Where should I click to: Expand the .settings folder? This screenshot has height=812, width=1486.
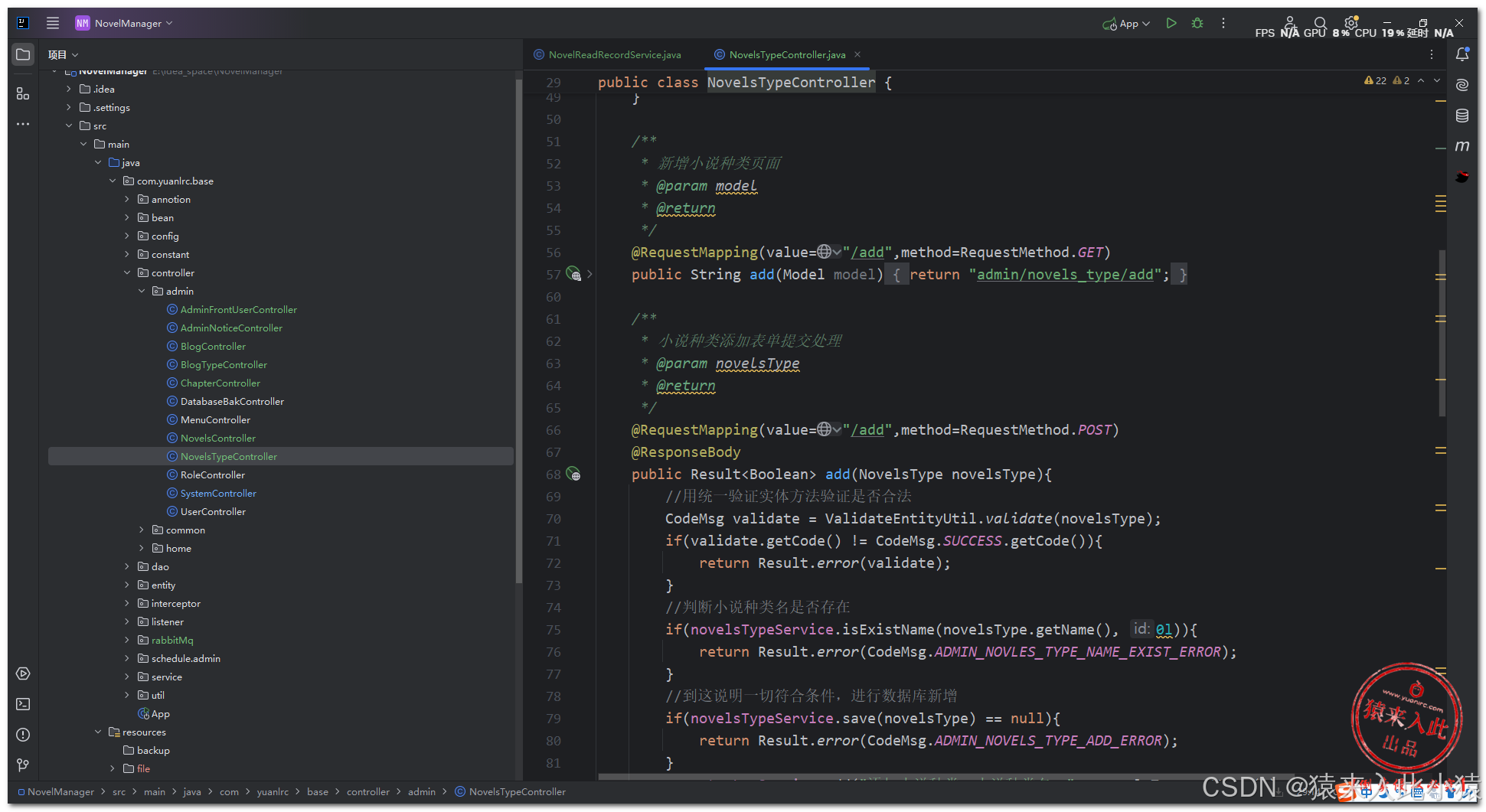[68, 107]
